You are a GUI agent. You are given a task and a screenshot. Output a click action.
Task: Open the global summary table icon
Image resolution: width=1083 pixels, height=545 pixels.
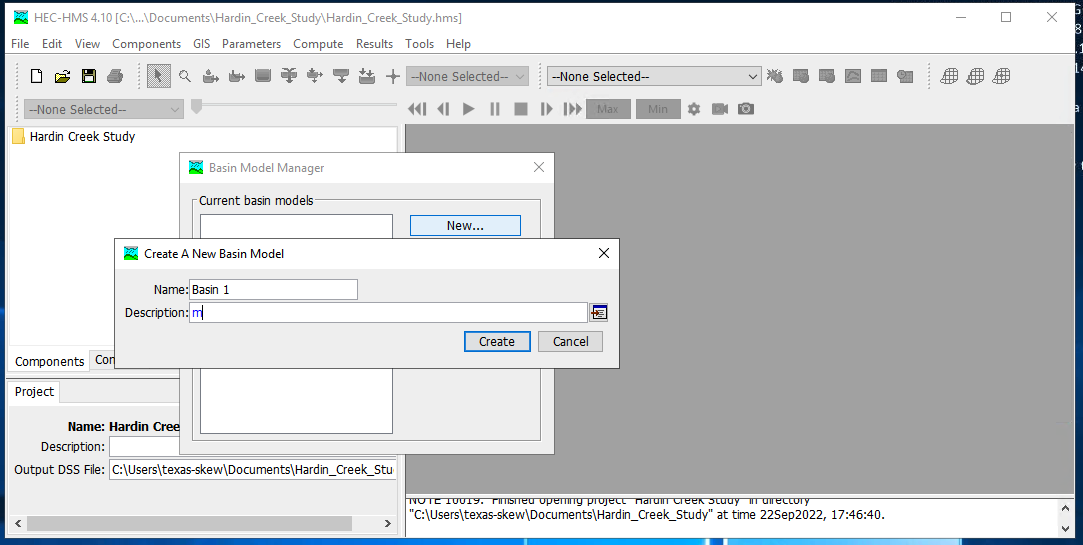(801, 77)
